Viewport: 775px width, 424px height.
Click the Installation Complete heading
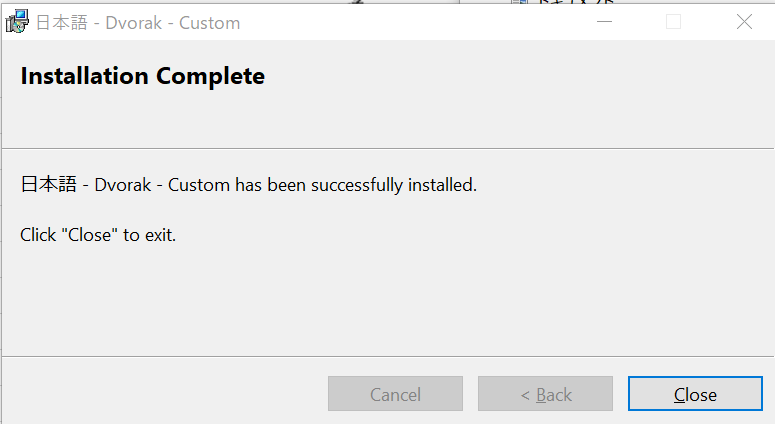[x=142, y=76]
